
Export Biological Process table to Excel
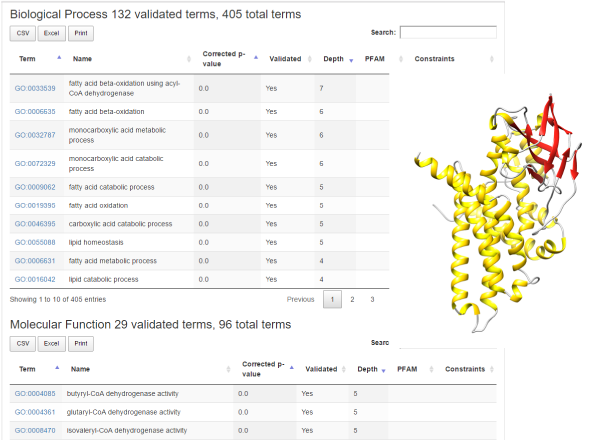[x=51, y=33]
